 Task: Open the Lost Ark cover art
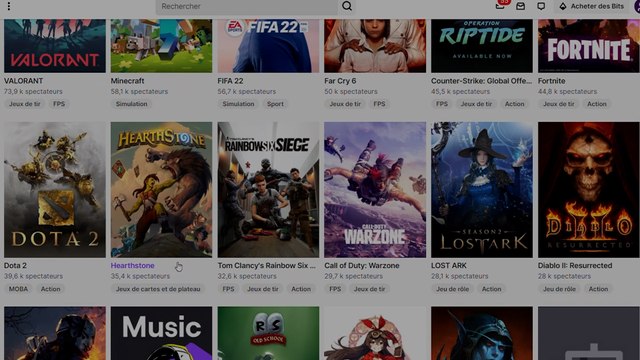tap(482, 189)
